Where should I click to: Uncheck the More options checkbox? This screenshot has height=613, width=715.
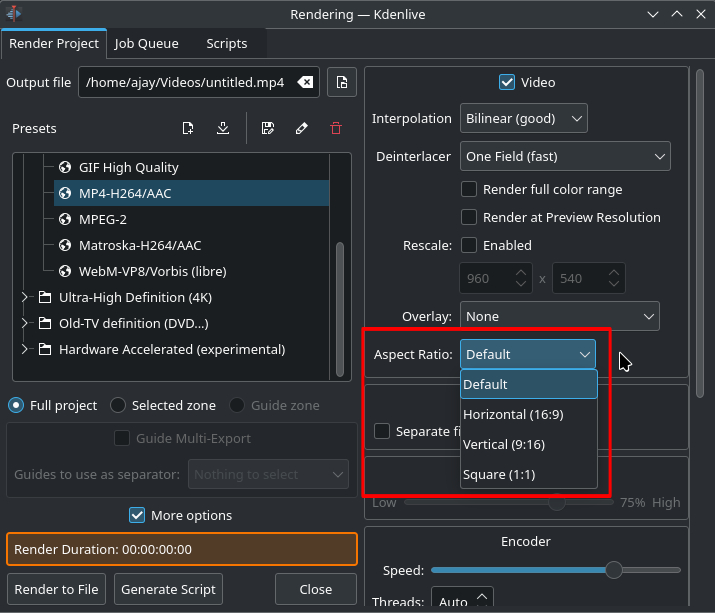pyautogui.click(x=137, y=515)
